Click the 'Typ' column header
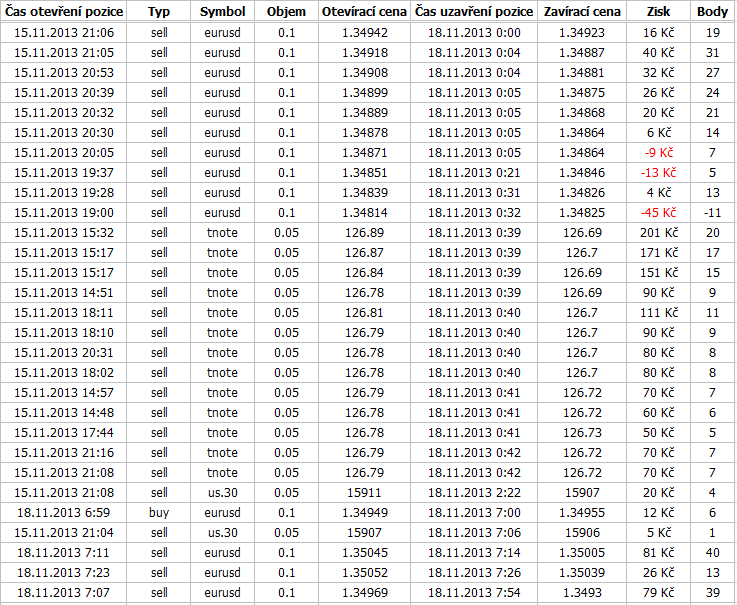Screen dimensions: 737x605 click(x=159, y=12)
